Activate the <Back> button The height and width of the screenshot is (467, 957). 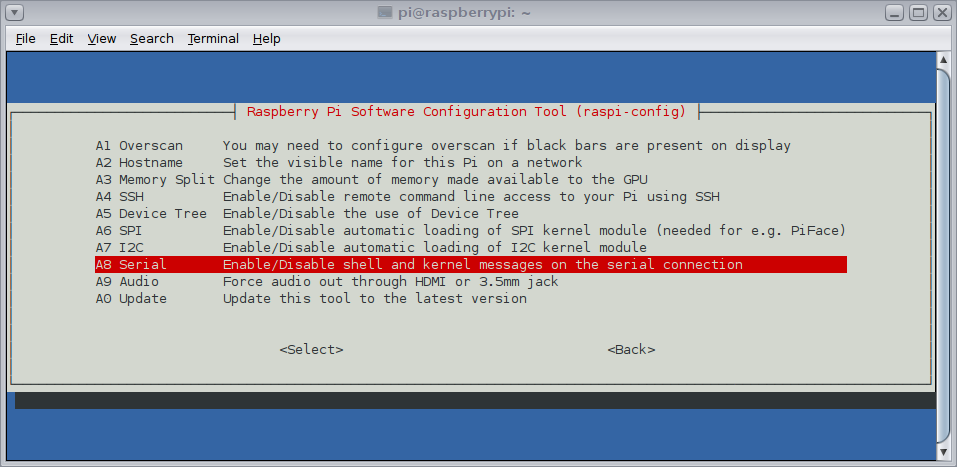click(631, 350)
